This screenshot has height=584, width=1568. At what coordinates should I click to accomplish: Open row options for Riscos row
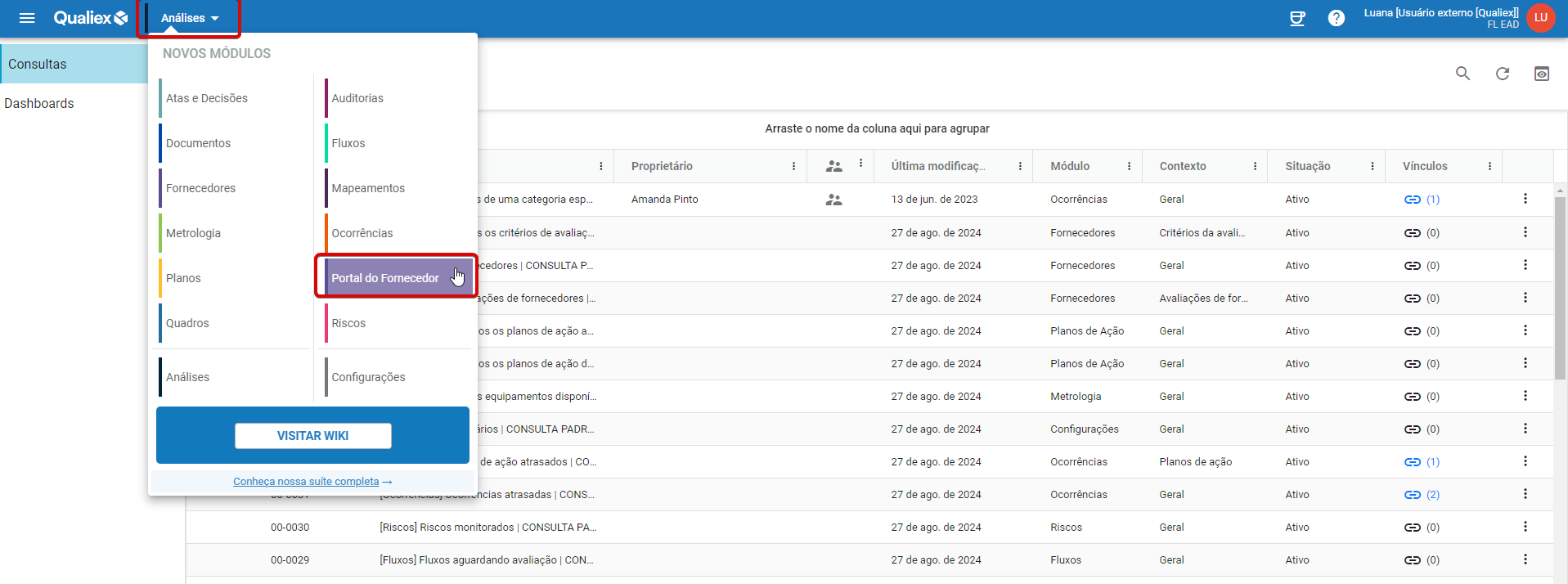pyautogui.click(x=1525, y=527)
